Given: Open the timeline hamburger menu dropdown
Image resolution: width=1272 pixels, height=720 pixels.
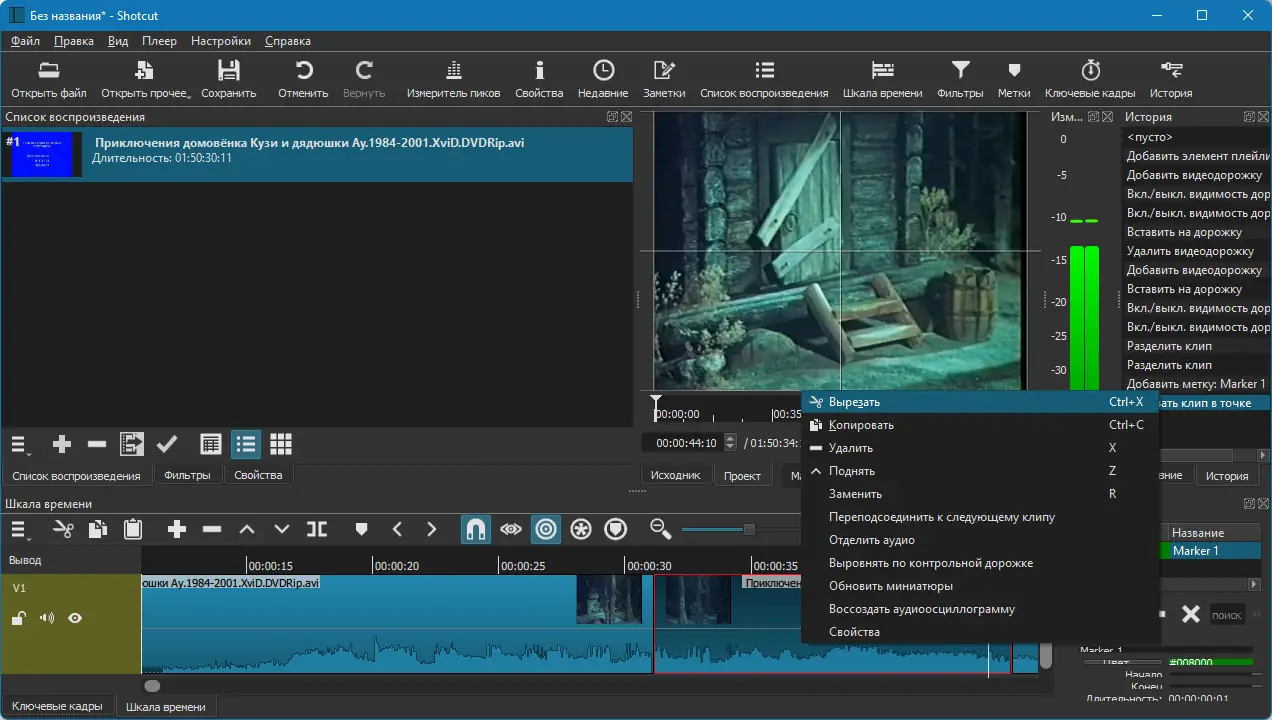Looking at the screenshot, I should click(x=20, y=529).
